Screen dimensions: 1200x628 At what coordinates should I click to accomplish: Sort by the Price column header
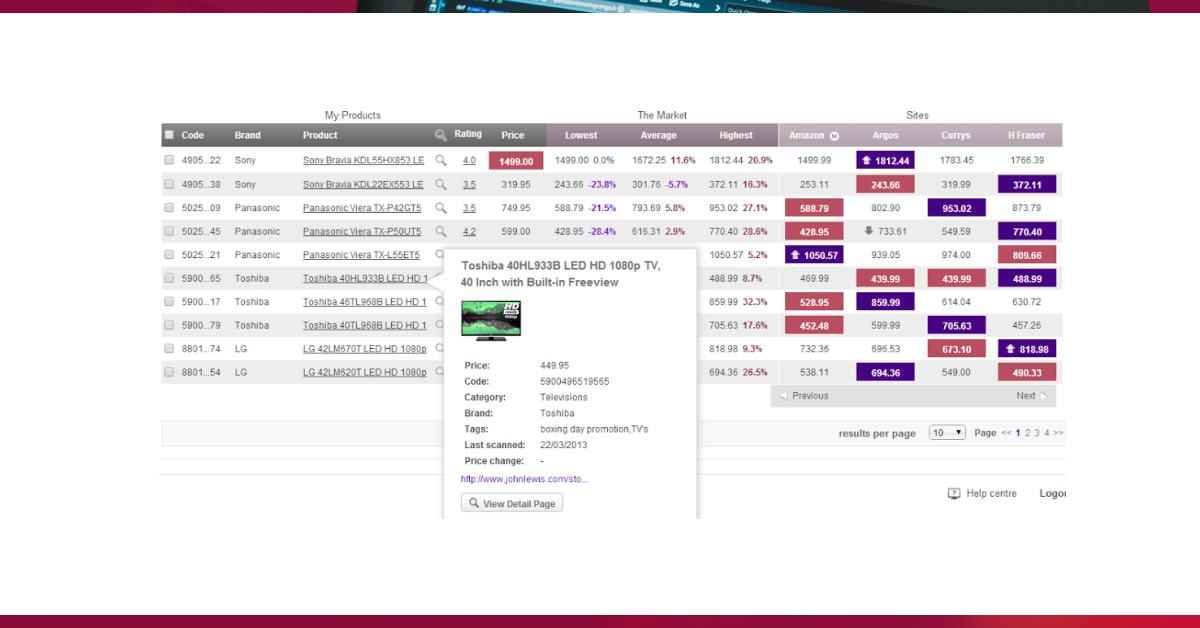[x=513, y=135]
